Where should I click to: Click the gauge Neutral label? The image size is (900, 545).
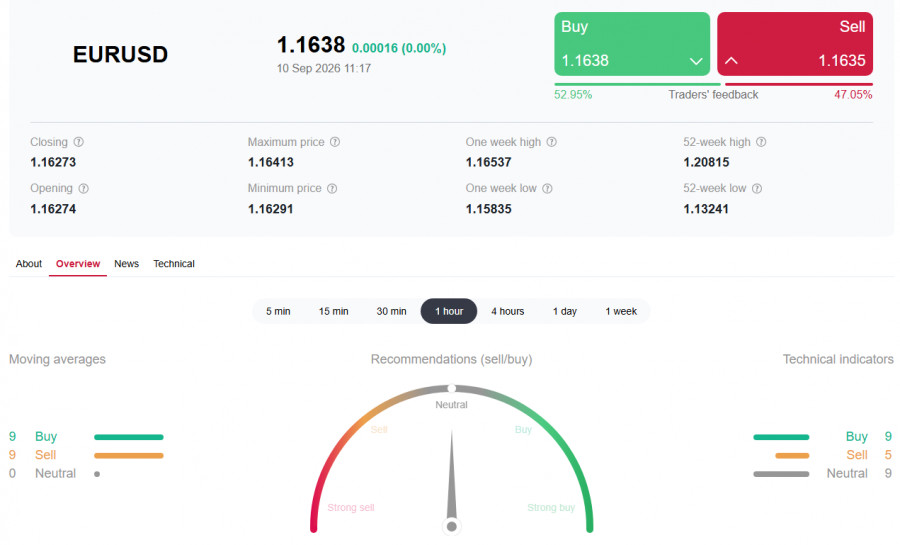coord(451,404)
